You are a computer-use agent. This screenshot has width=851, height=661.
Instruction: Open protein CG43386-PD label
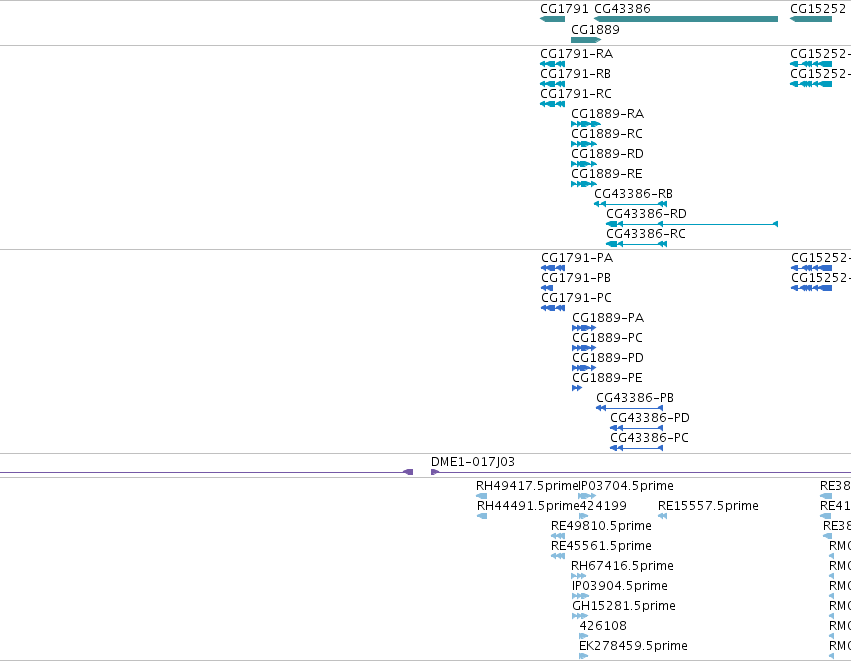point(650,418)
